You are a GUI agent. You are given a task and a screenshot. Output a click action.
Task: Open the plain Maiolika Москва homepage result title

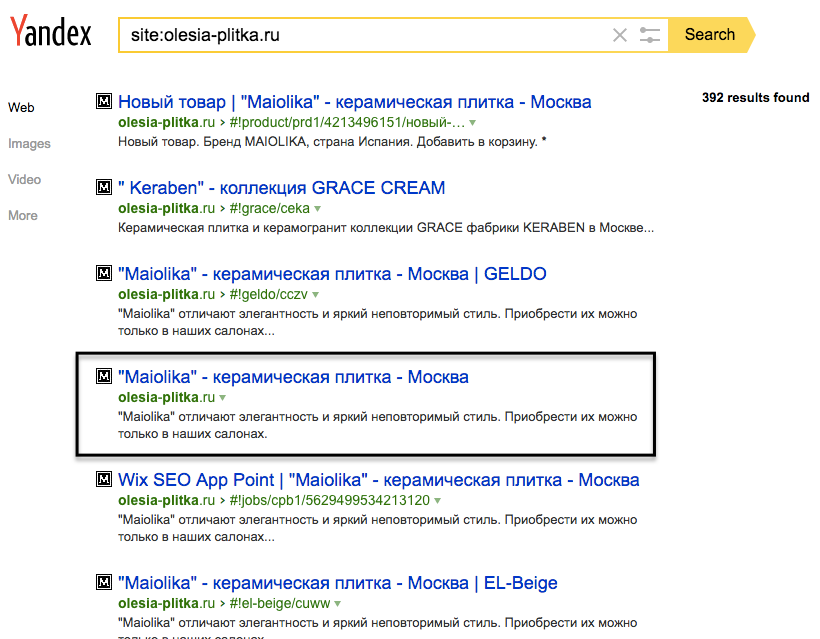coord(293,377)
